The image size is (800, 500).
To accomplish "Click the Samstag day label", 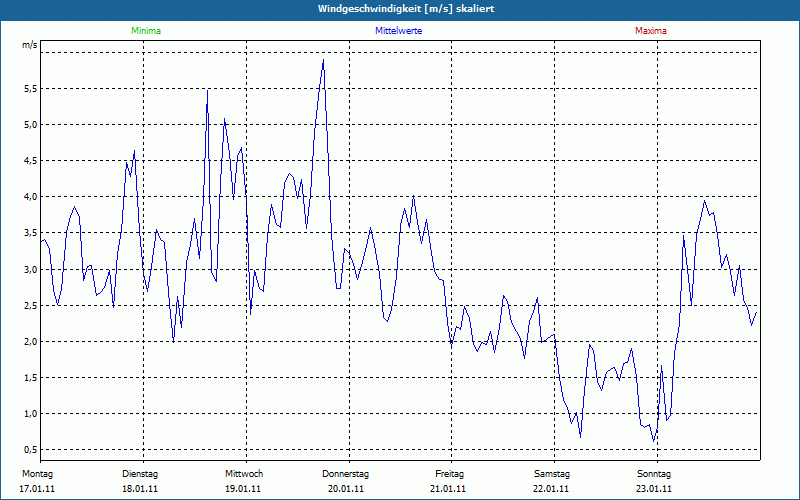I will 552,474.
